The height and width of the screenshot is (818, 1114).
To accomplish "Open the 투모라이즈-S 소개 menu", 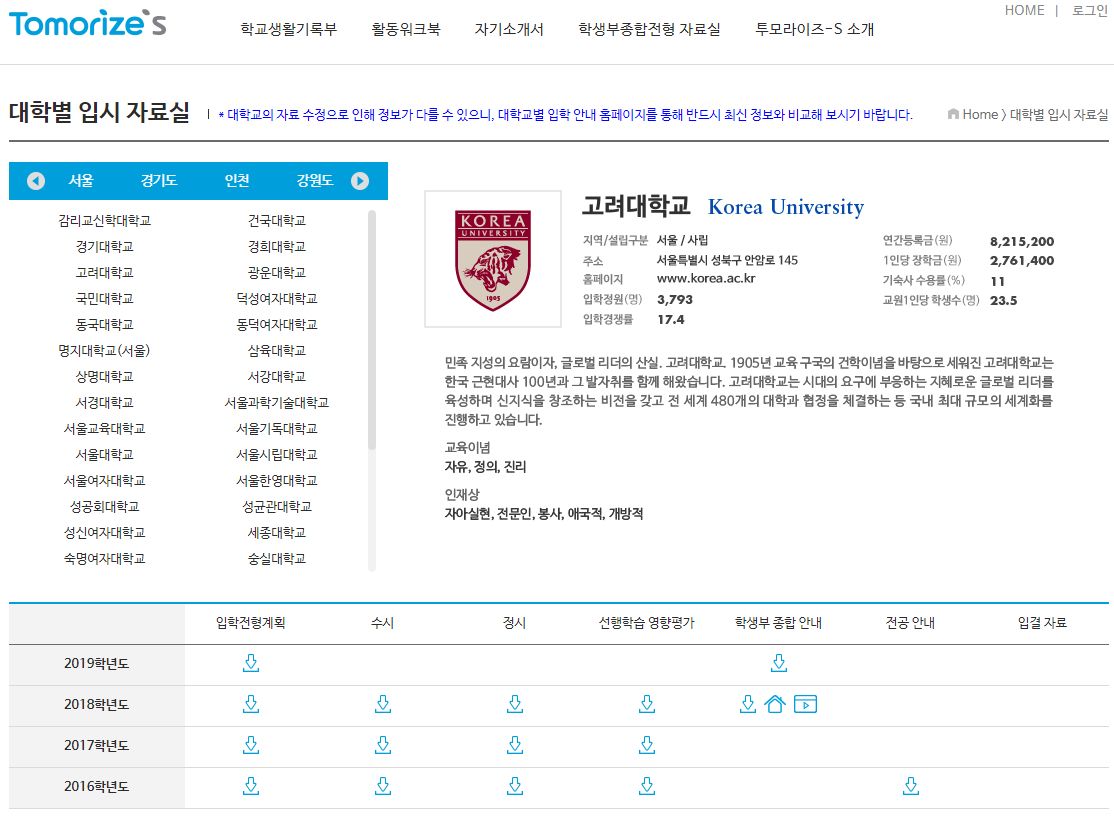I will (815, 29).
